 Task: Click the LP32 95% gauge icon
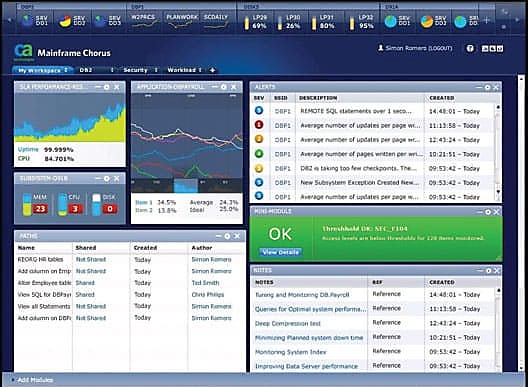(352, 23)
